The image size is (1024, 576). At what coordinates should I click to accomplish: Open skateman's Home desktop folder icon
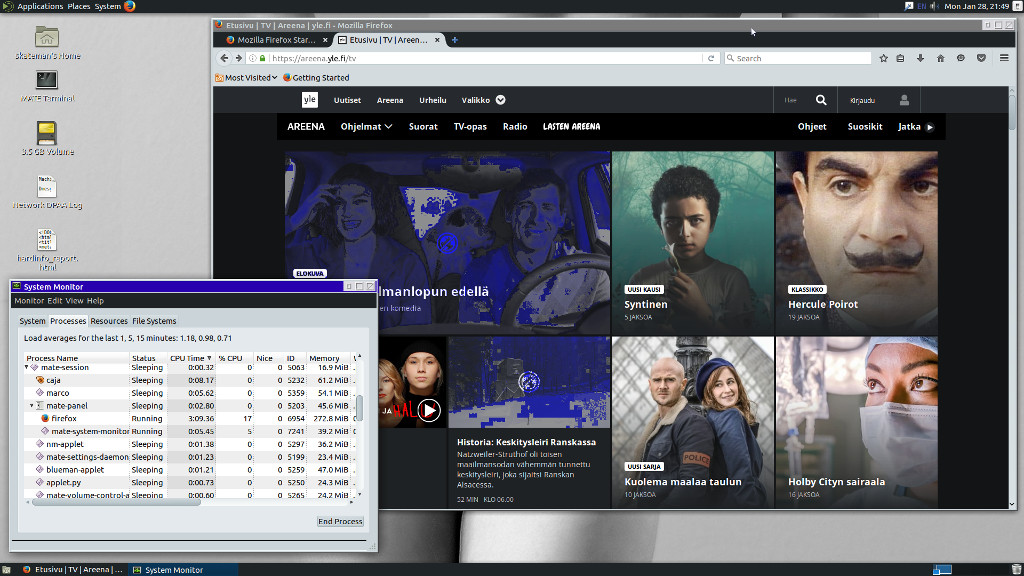[x=46, y=37]
